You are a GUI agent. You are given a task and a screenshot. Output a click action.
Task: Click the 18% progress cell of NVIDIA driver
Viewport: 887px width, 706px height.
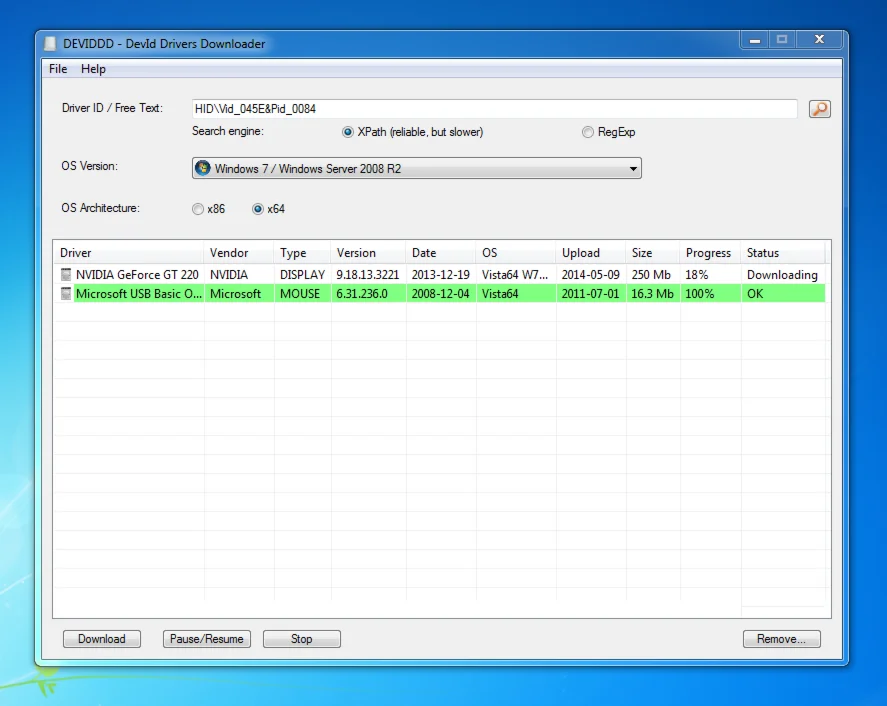(x=697, y=274)
